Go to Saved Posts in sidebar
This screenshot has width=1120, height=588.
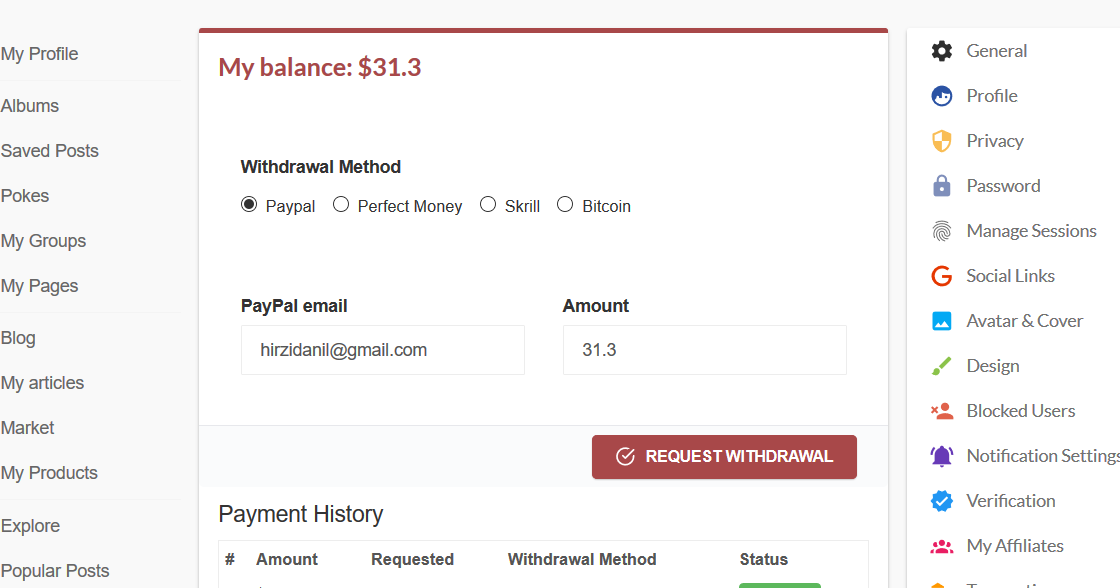click(x=50, y=151)
